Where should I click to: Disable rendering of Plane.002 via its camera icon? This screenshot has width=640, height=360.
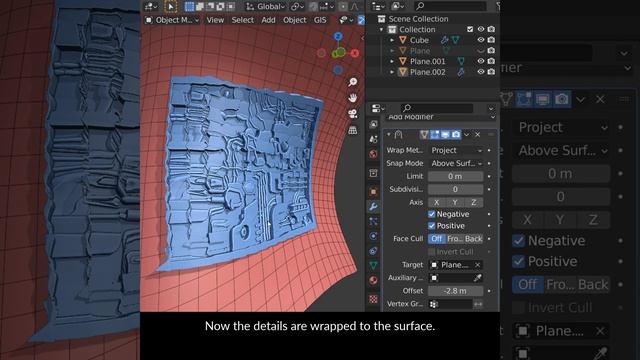coord(491,72)
